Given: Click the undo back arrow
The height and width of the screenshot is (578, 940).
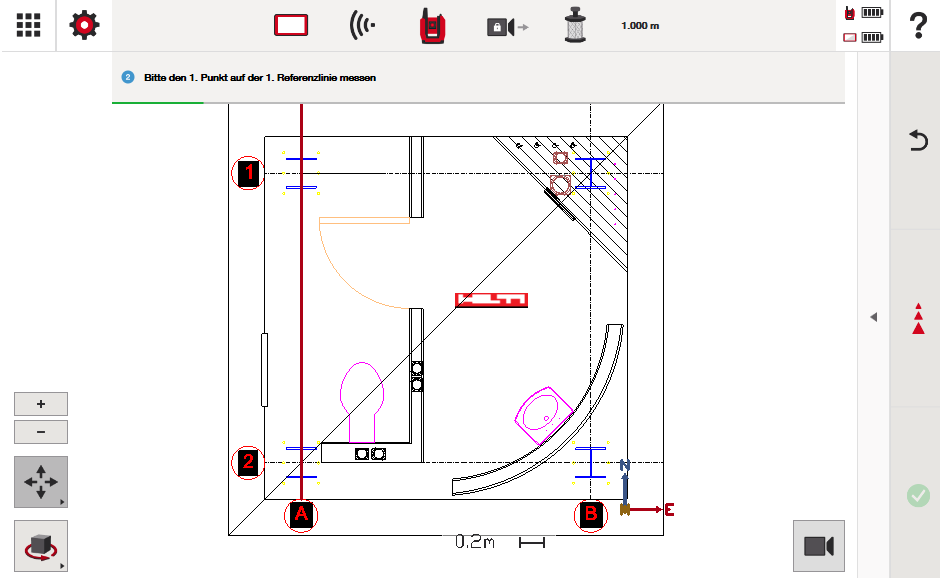Looking at the screenshot, I should 917,141.
